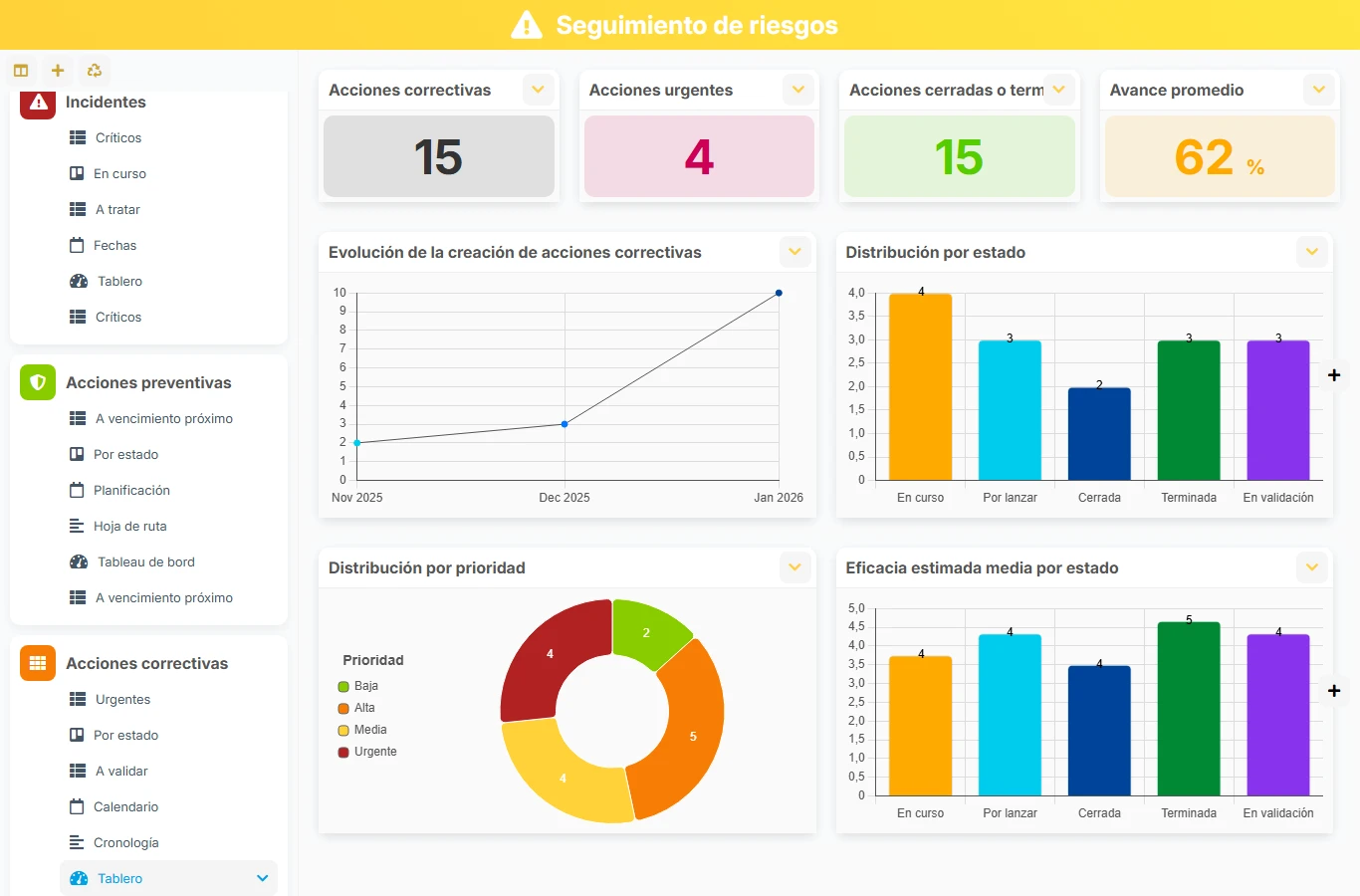Toggle the Media legend entry

click(362, 730)
